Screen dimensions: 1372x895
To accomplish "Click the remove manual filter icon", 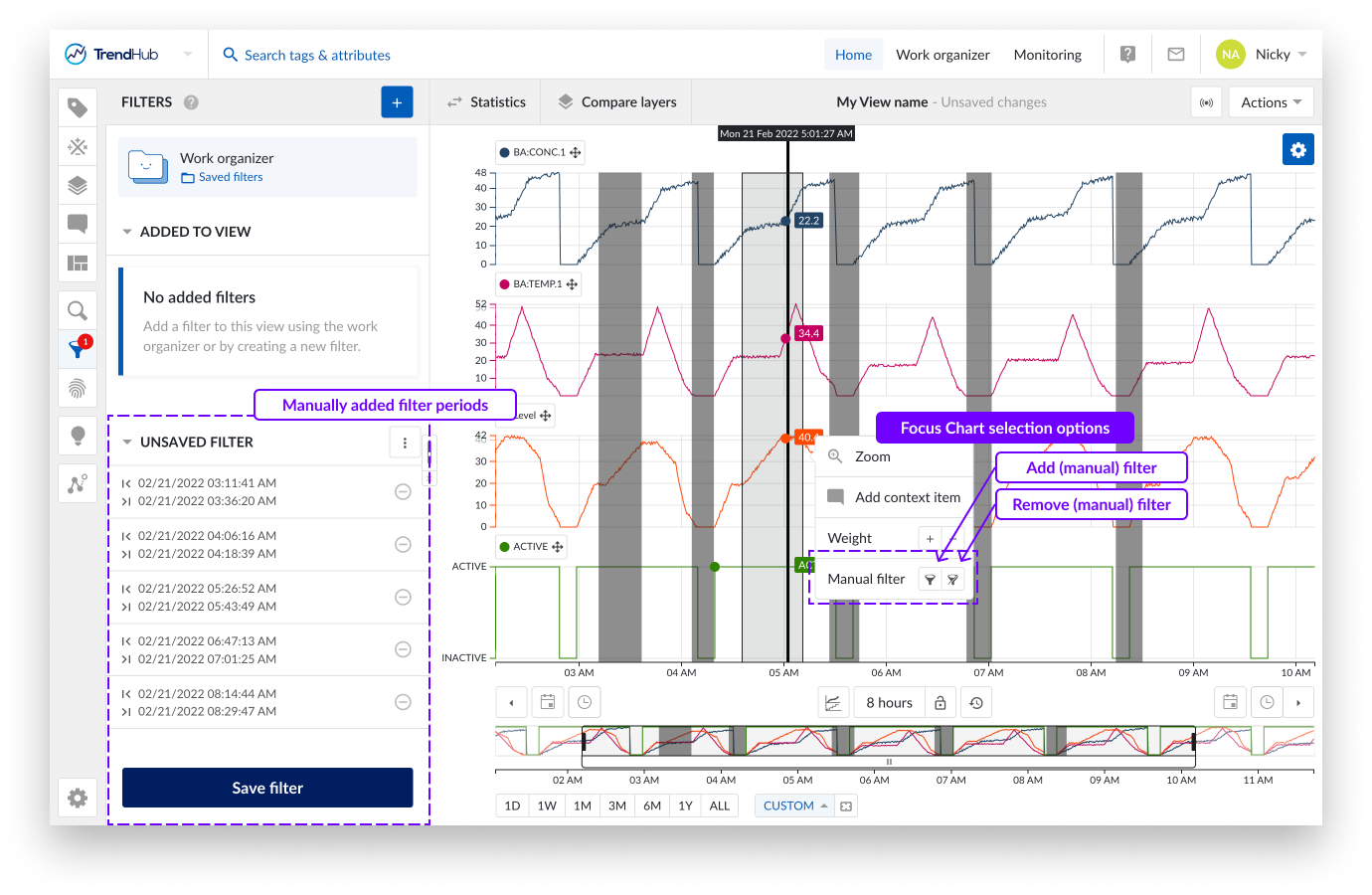I will click(x=952, y=580).
